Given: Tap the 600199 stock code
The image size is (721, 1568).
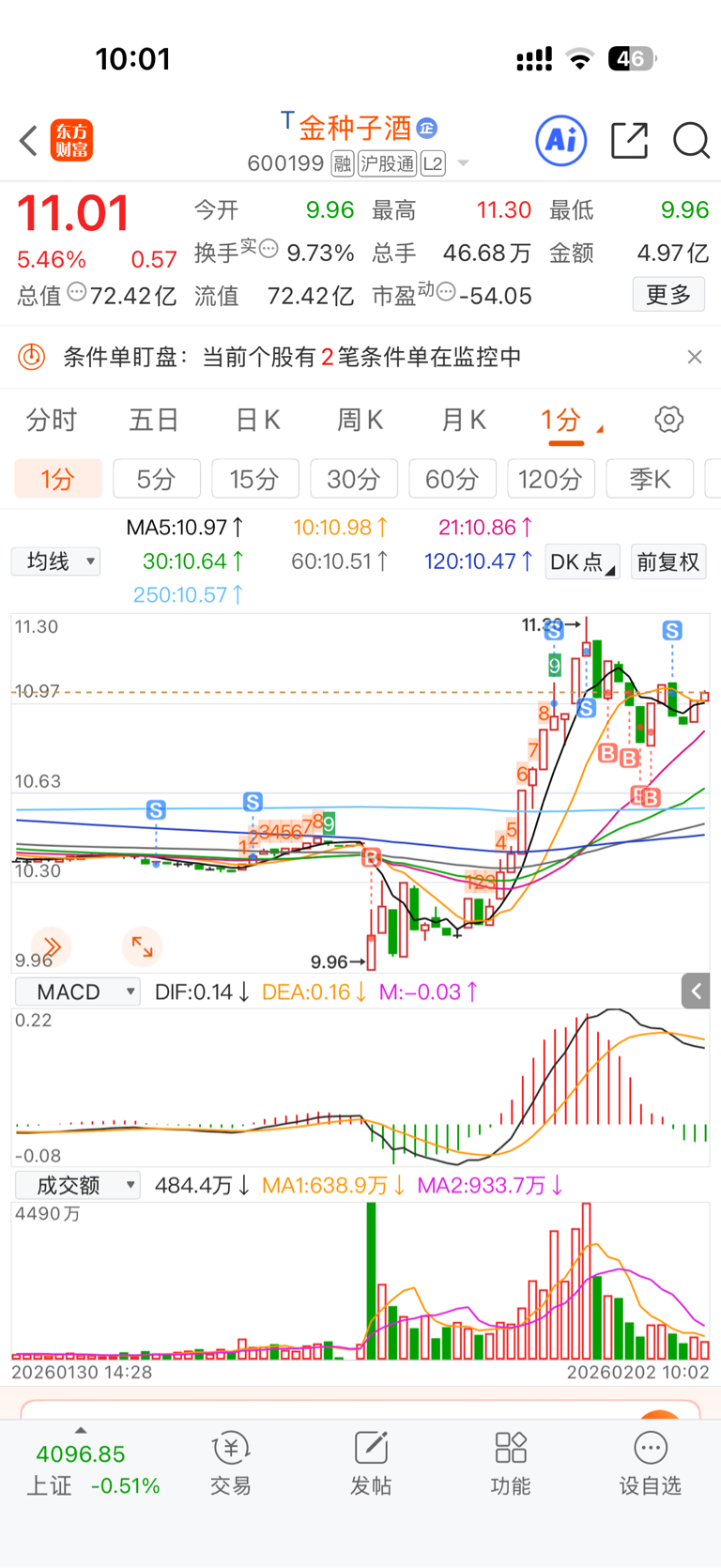Looking at the screenshot, I should [x=285, y=164].
